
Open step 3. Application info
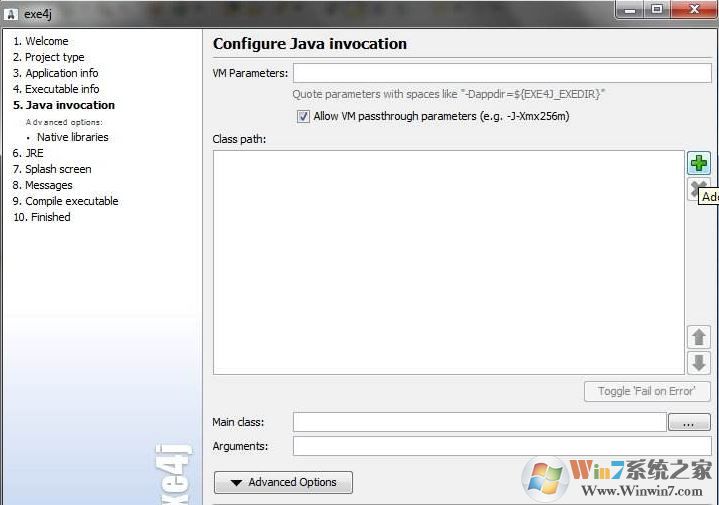pos(55,73)
